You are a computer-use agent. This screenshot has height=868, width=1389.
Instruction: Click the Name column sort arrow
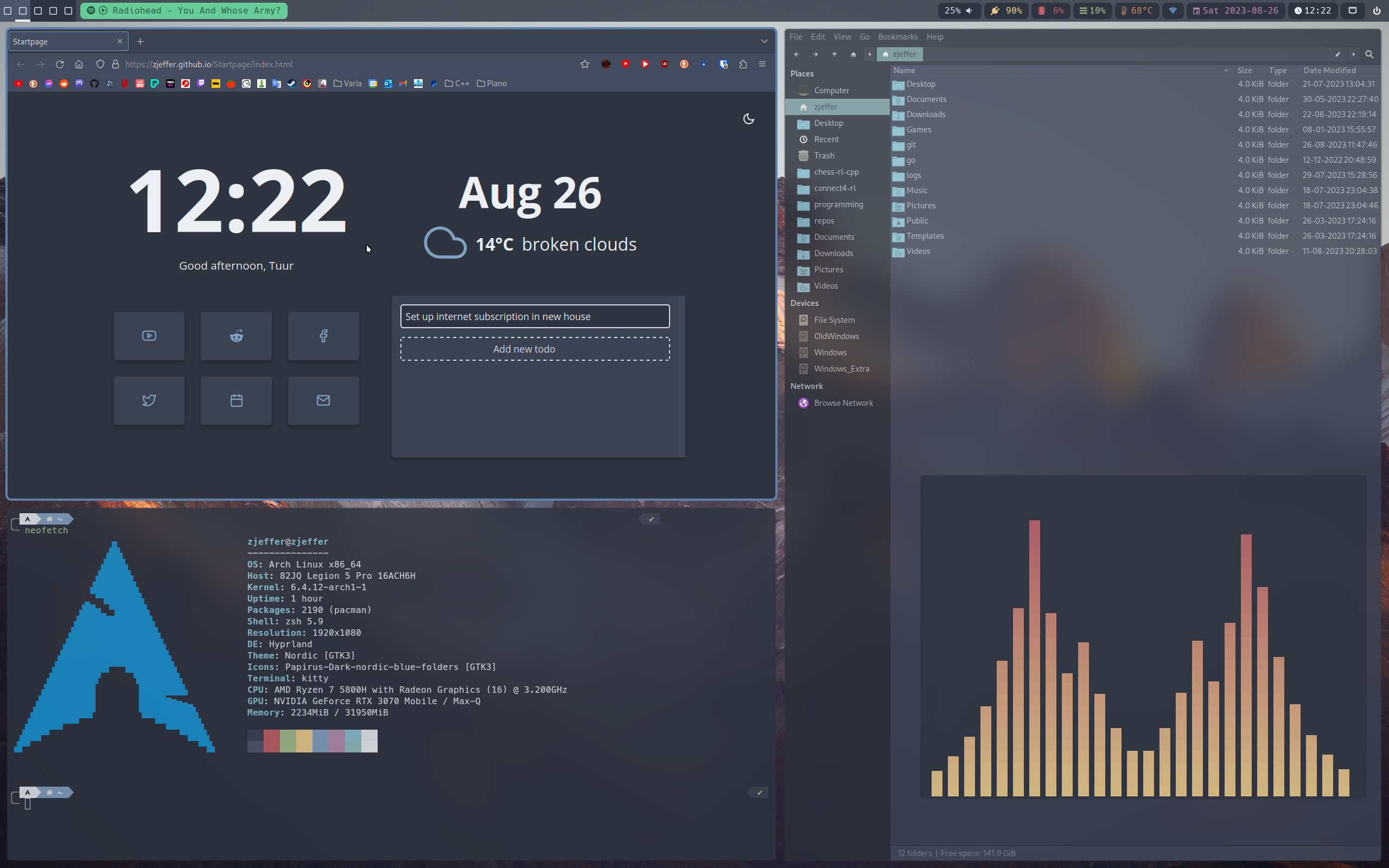[x=1226, y=71]
